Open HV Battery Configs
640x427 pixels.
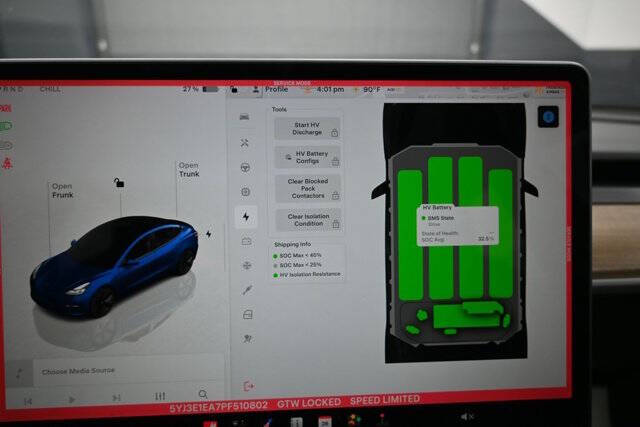tap(307, 157)
